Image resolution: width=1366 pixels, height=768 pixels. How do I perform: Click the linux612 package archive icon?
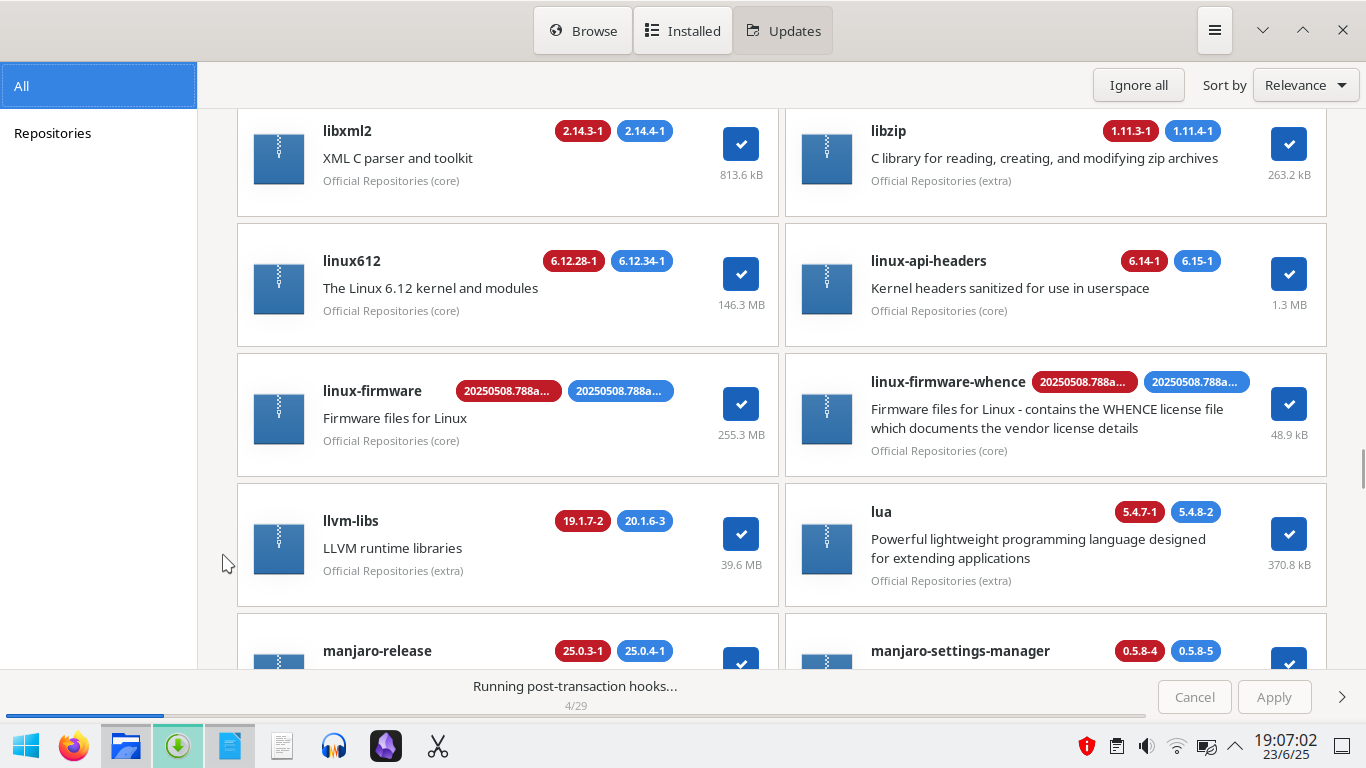pos(279,289)
